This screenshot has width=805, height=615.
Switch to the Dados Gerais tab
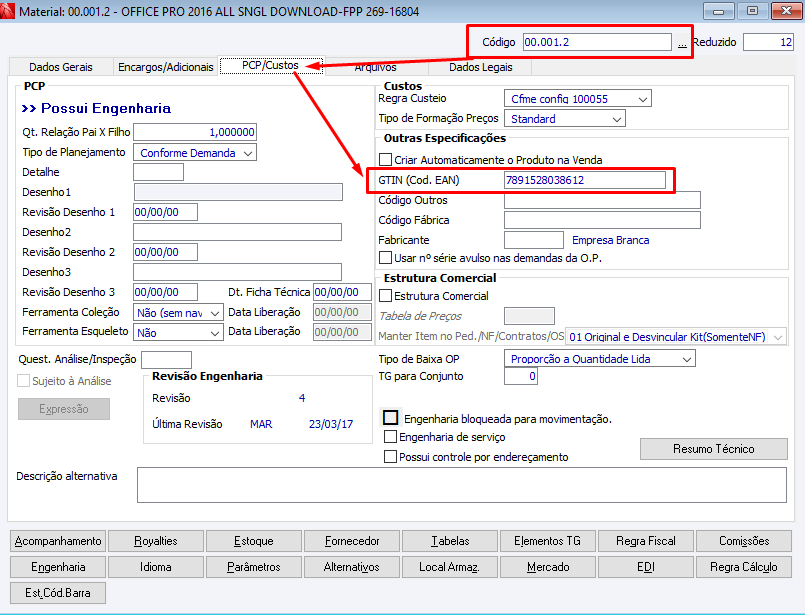click(x=61, y=67)
